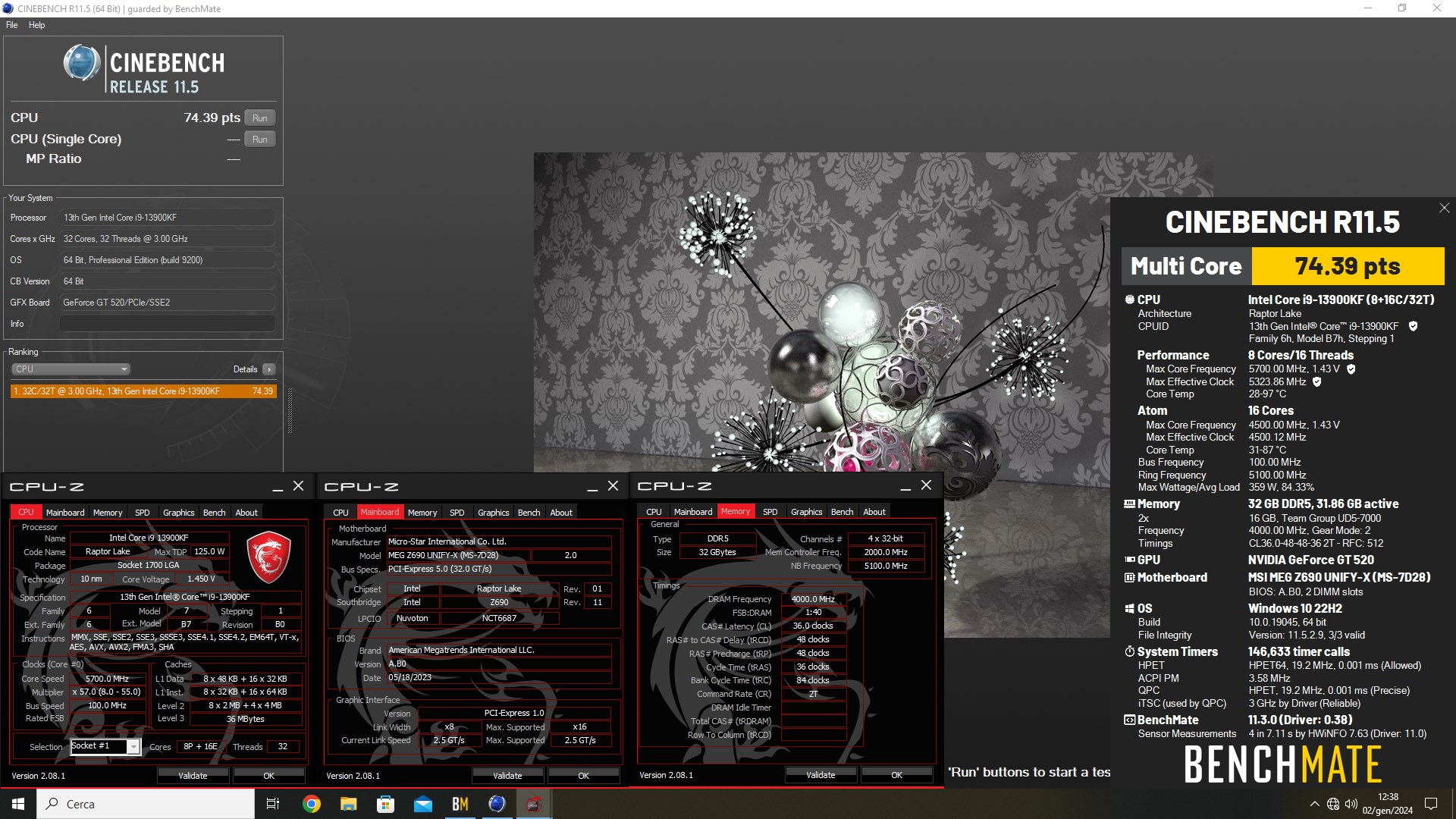Open network settings from the tray globe icon
The image size is (1456, 819).
(1333, 804)
